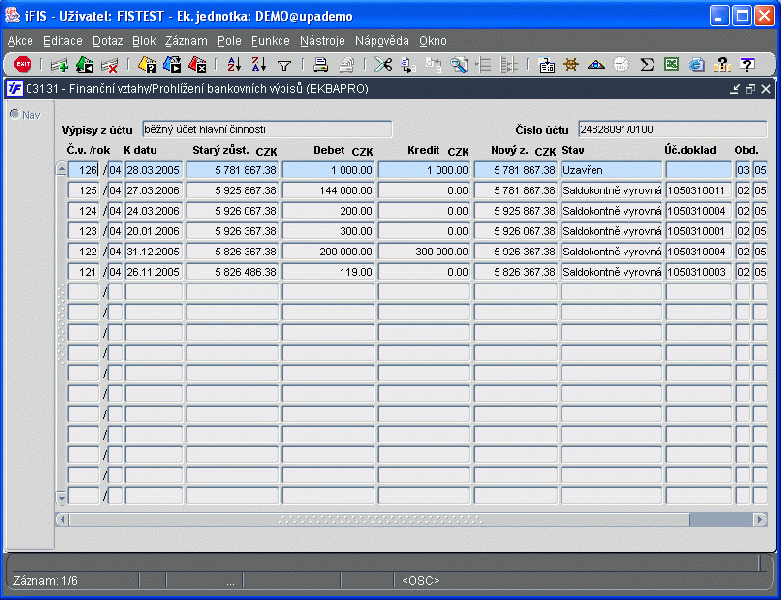Click Úč.doklad value 1050310011
The width and height of the screenshot is (781, 600).
coord(698,190)
